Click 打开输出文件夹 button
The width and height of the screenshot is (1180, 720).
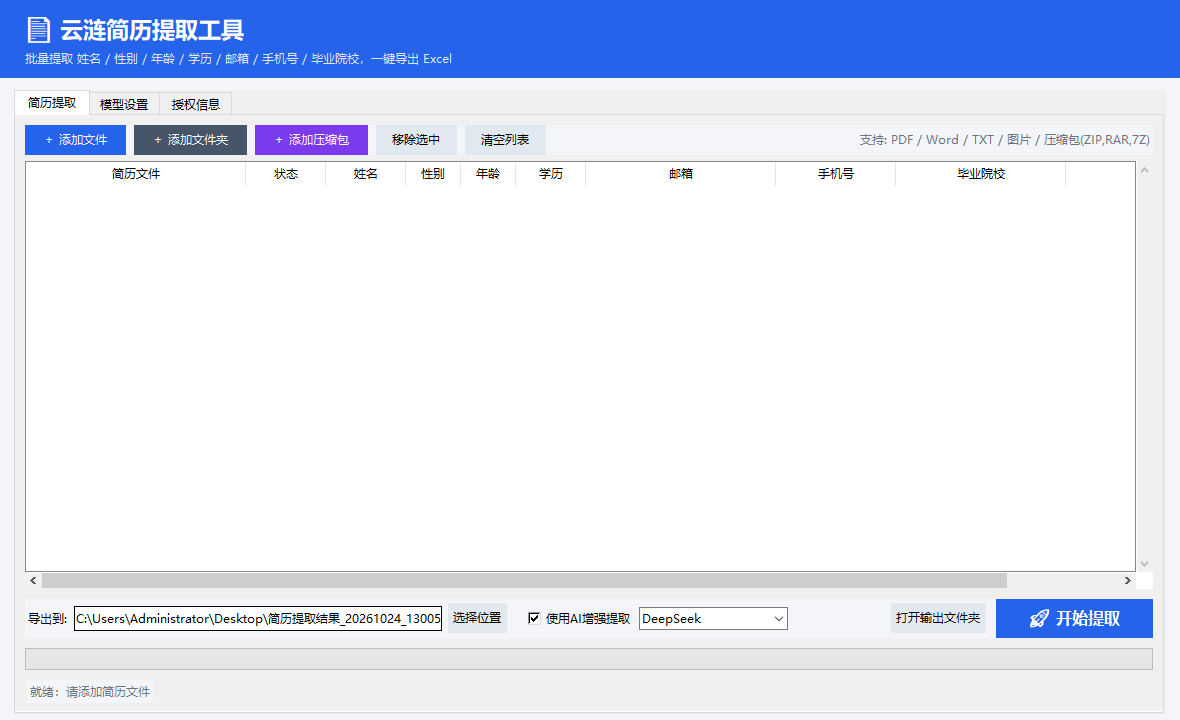pyautogui.click(x=938, y=618)
